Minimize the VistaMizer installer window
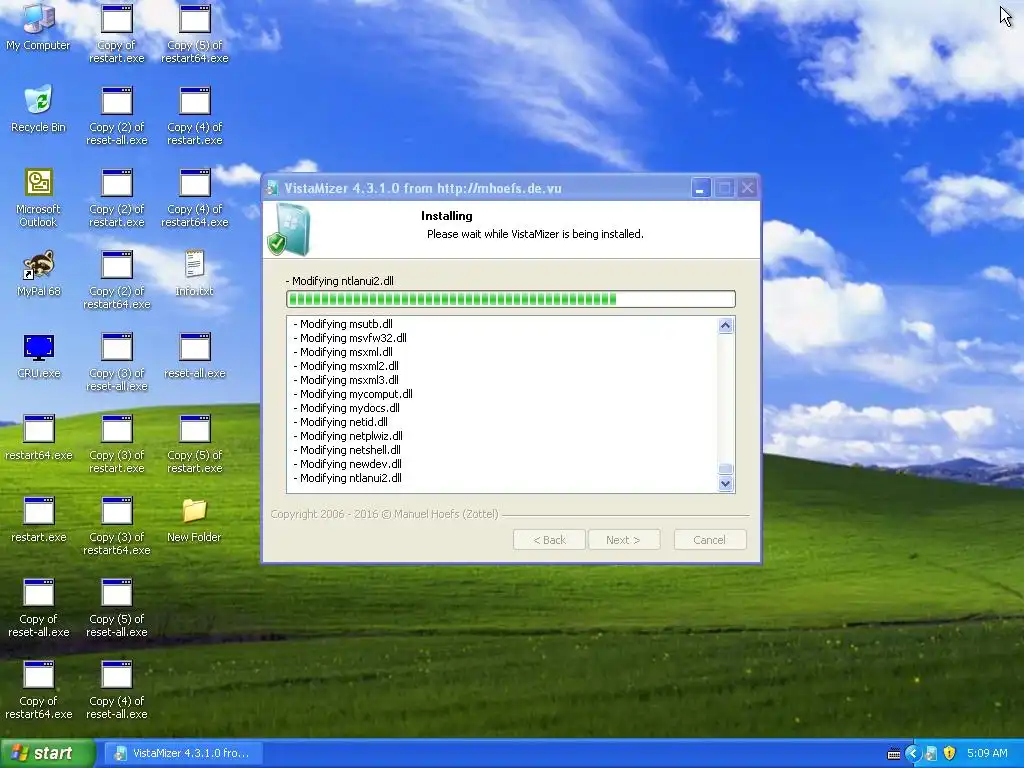The width and height of the screenshot is (1024, 768). (699, 188)
